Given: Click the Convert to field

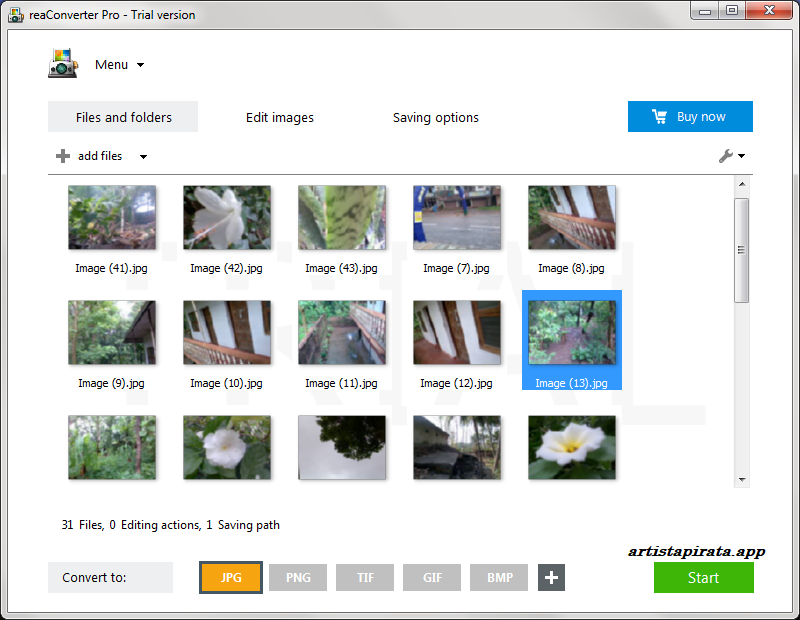Looking at the screenshot, I should tap(110, 577).
